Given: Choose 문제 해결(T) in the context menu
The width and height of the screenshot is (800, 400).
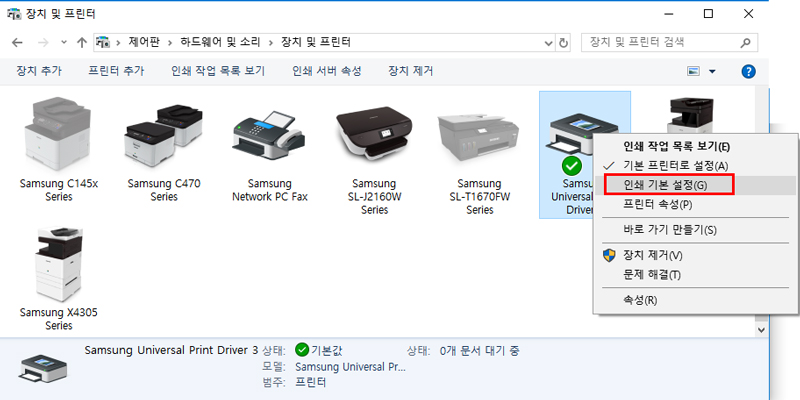Looking at the screenshot, I should pos(652,275).
